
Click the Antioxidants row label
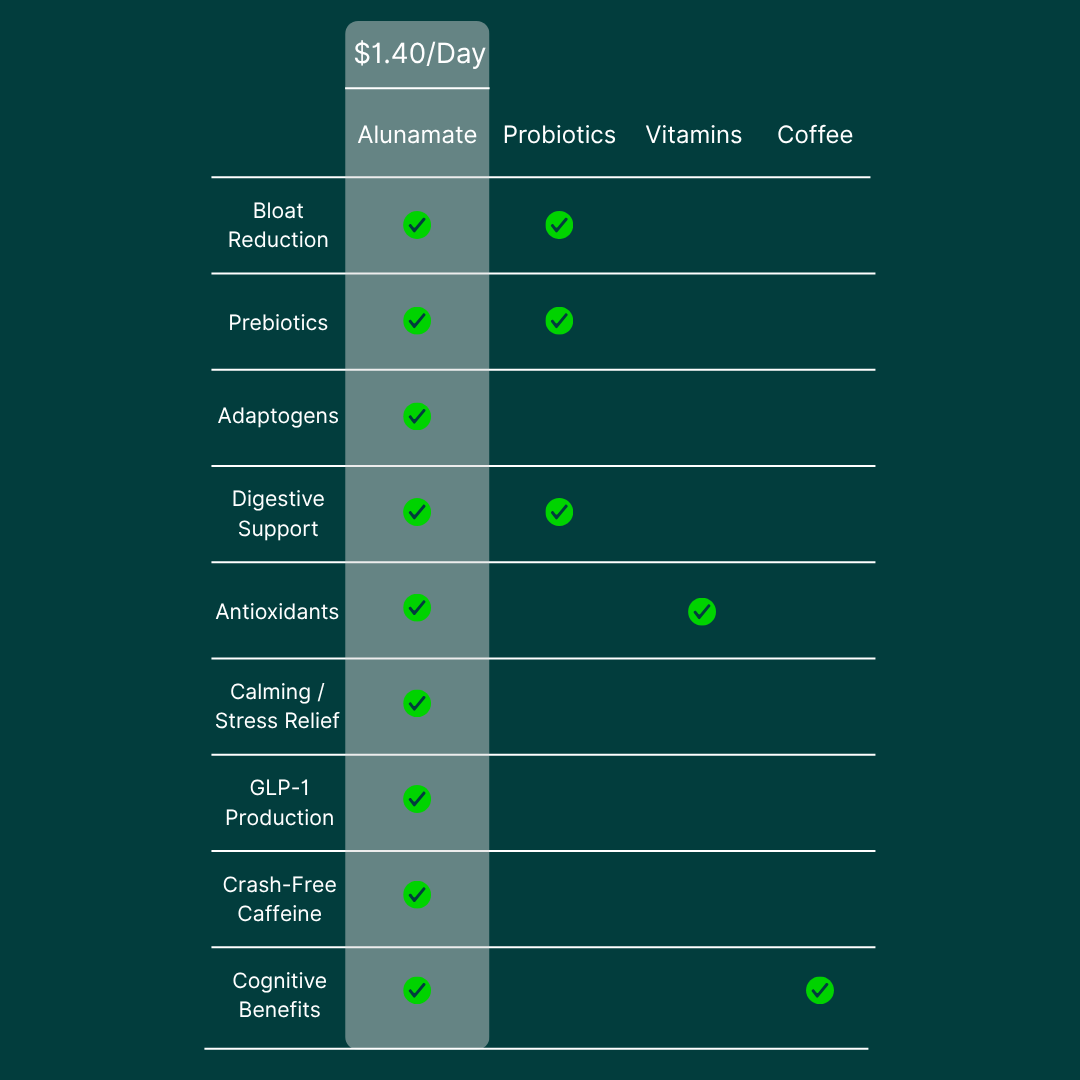[x=277, y=612]
